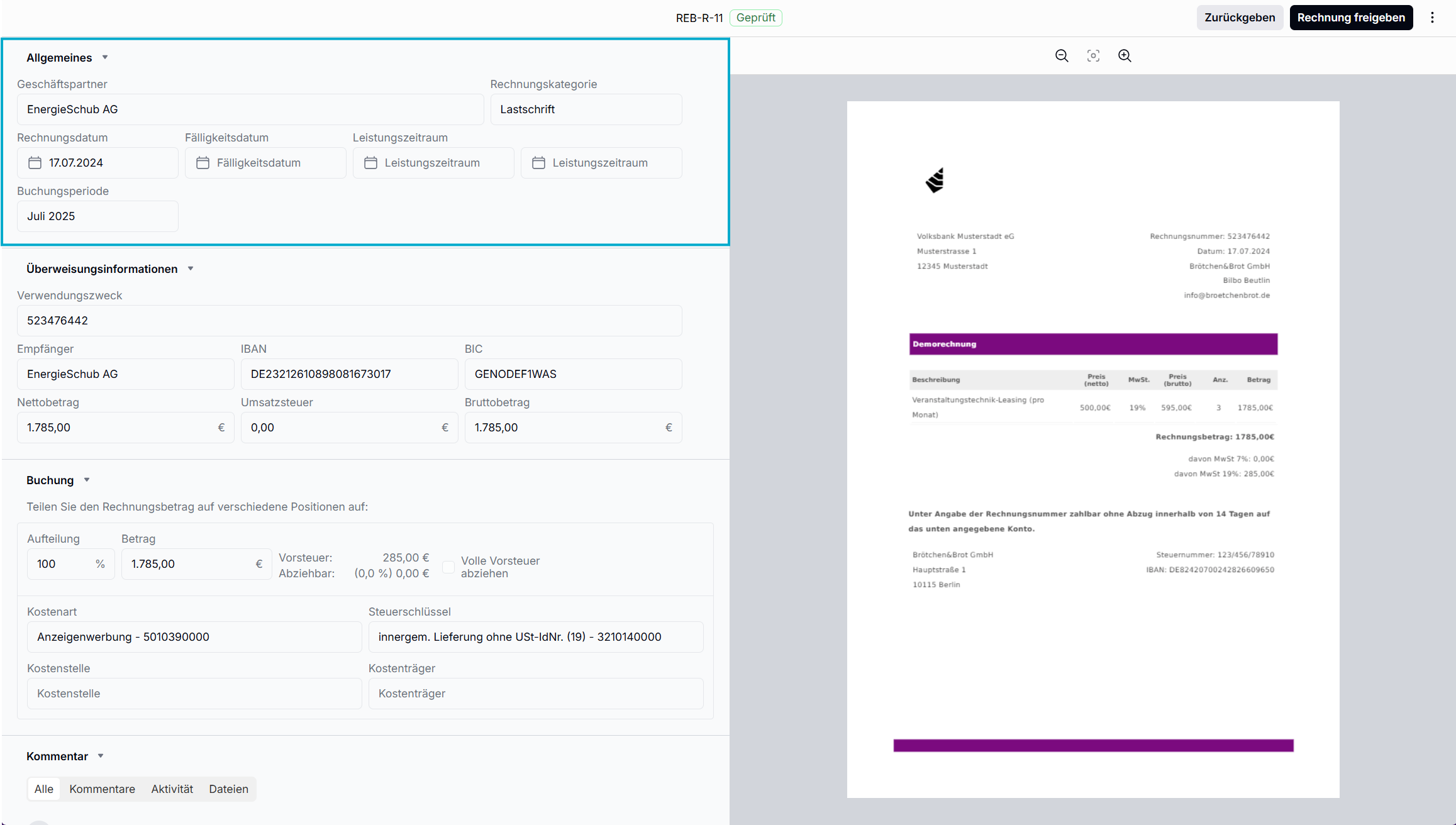Open the Buchungsperiode Juli 2025 dropdown

click(97, 216)
